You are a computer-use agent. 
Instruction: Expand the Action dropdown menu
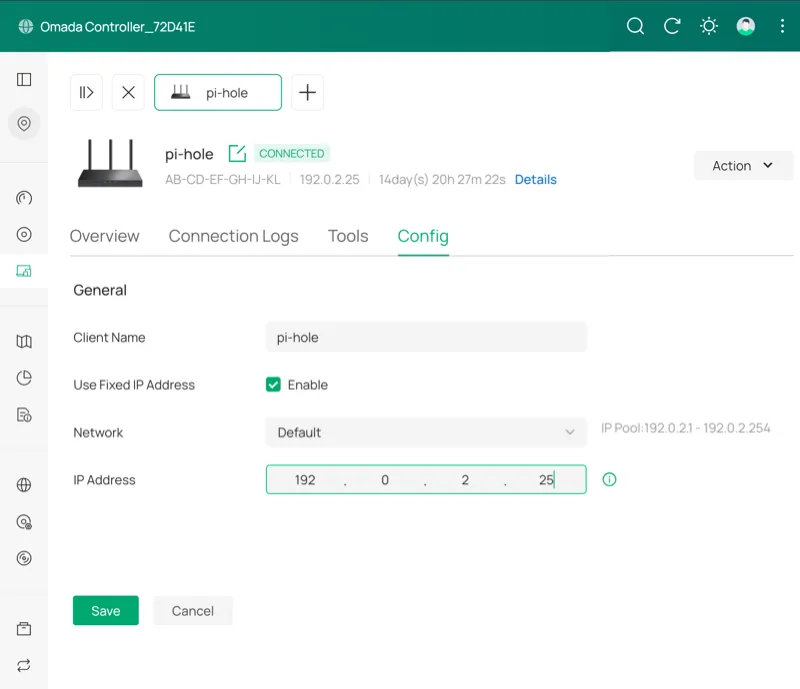point(743,165)
